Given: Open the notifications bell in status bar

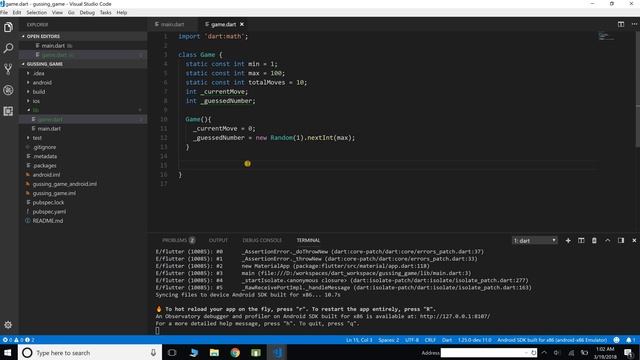Looking at the screenshot, I should tap(630, 340).
